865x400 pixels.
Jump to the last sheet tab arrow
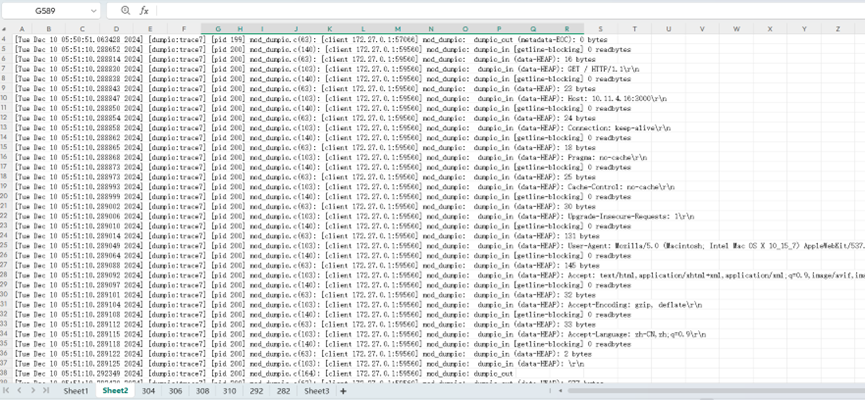click(x=46, y=392)
